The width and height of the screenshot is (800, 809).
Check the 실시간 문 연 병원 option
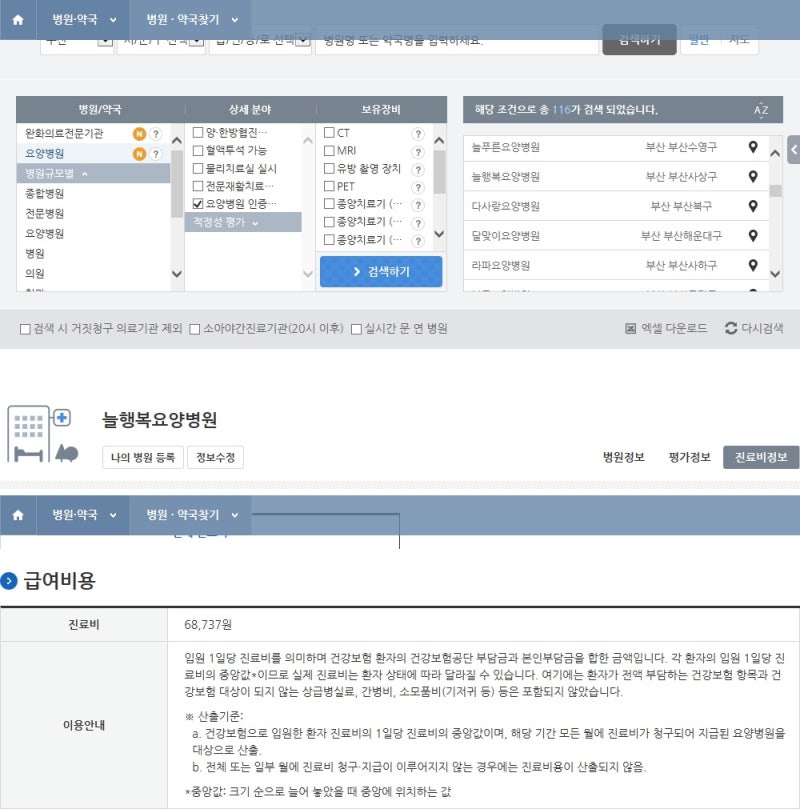pyautogui.click(x=356, y=329)
